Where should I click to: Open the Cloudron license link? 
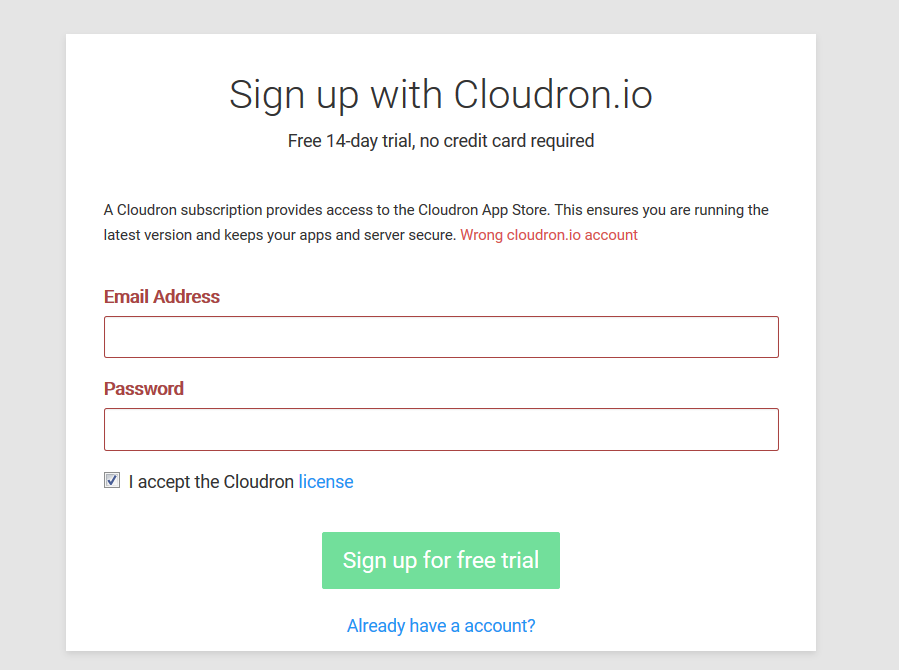(x=326, y=482)
